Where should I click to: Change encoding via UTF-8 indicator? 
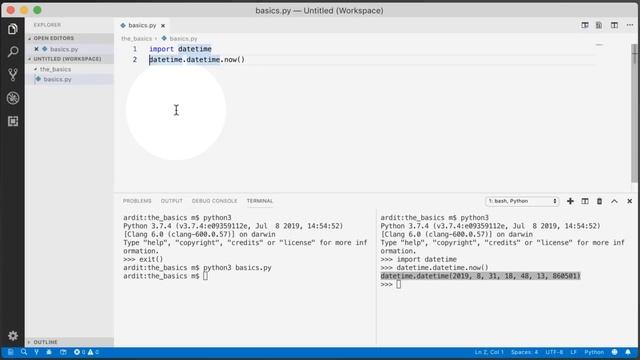pyautogui.click(x=554, y=352)
